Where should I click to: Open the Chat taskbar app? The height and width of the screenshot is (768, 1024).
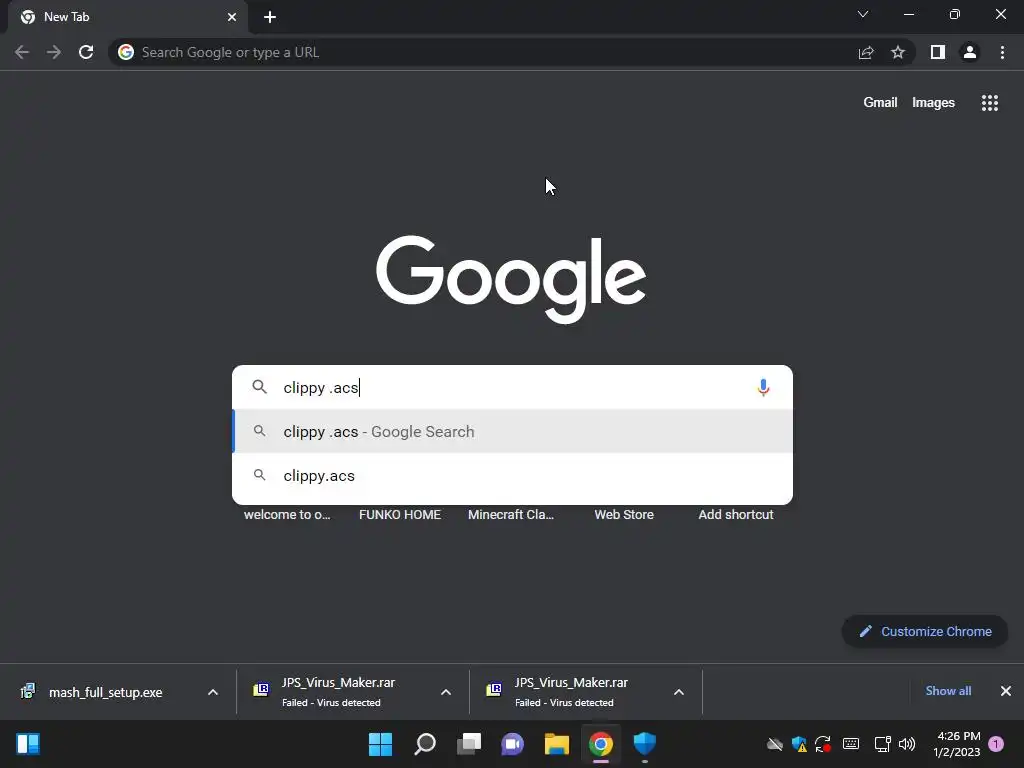pos(513,744)
